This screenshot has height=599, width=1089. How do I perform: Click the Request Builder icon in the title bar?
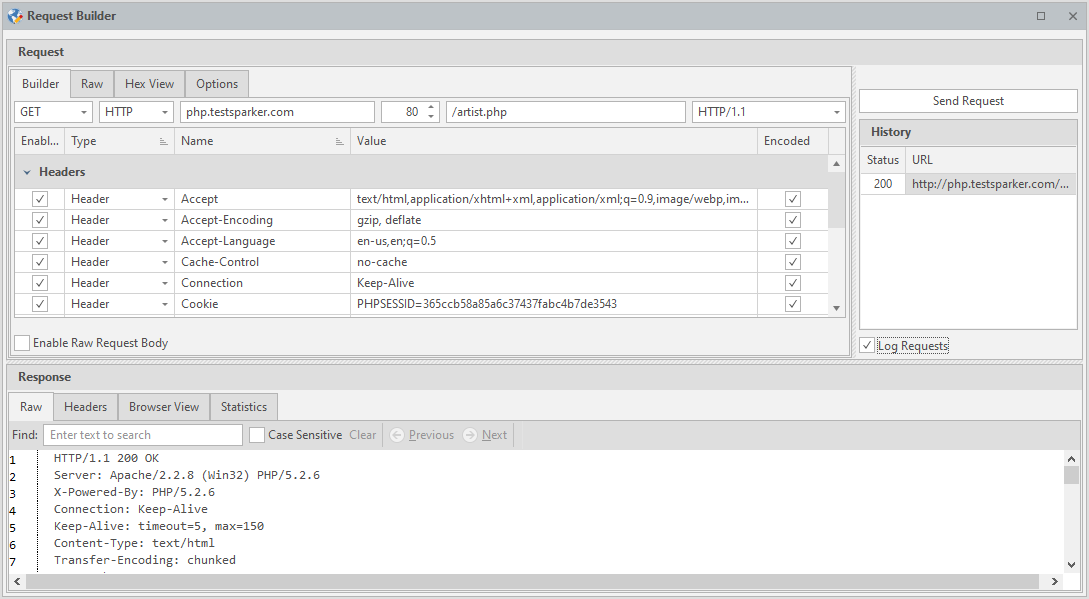click(x=14, y=15)
